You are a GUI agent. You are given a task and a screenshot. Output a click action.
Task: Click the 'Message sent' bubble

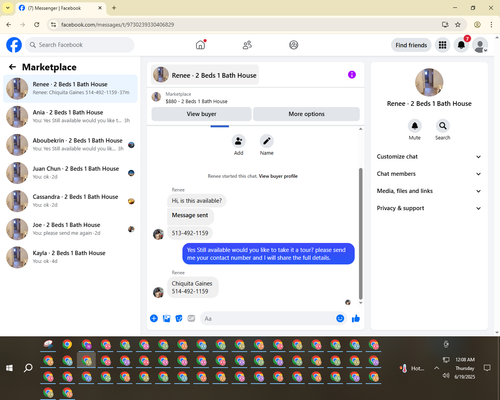click(x=190, y=215)
